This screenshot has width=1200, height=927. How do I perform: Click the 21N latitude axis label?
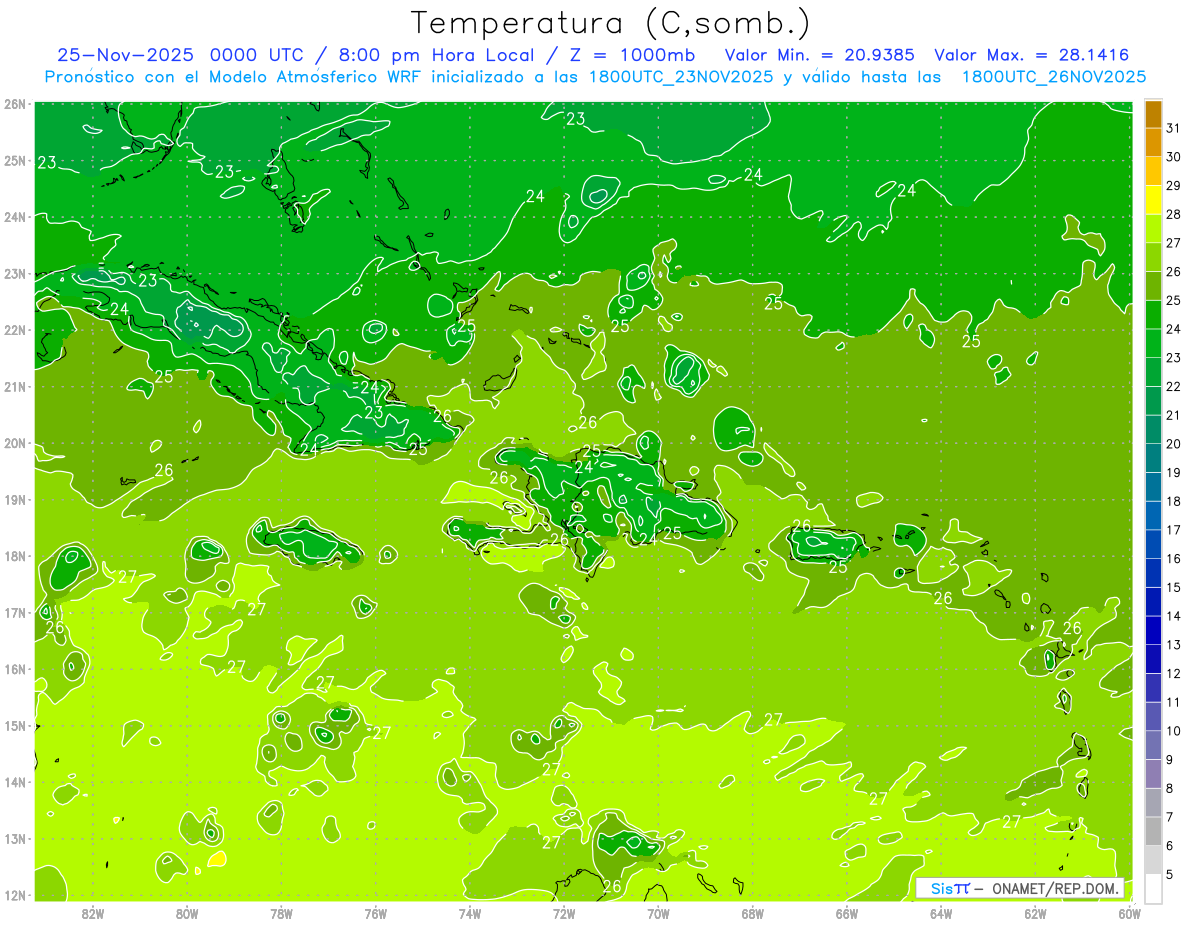[16, 386]
